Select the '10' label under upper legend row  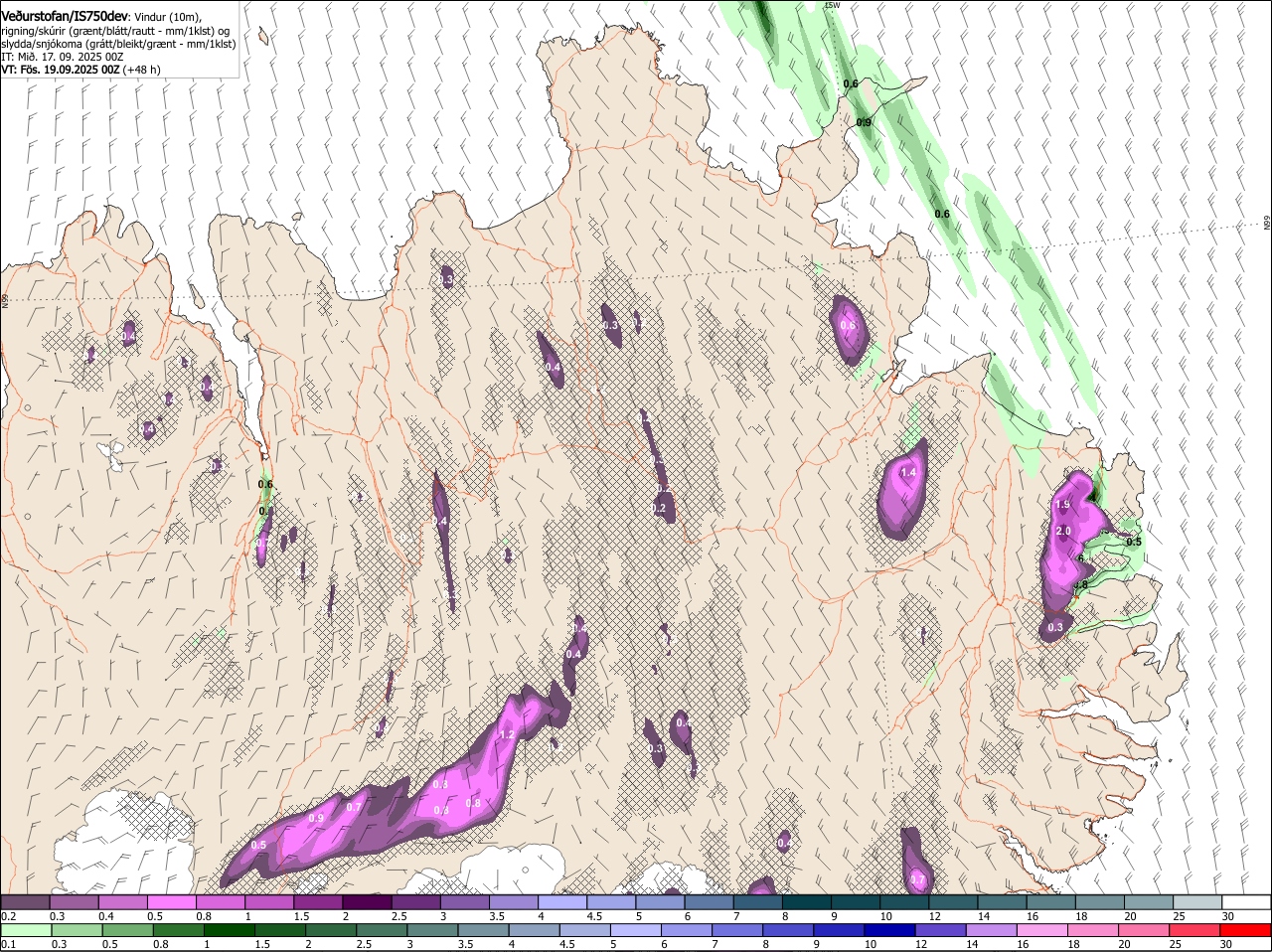point(886,916)
